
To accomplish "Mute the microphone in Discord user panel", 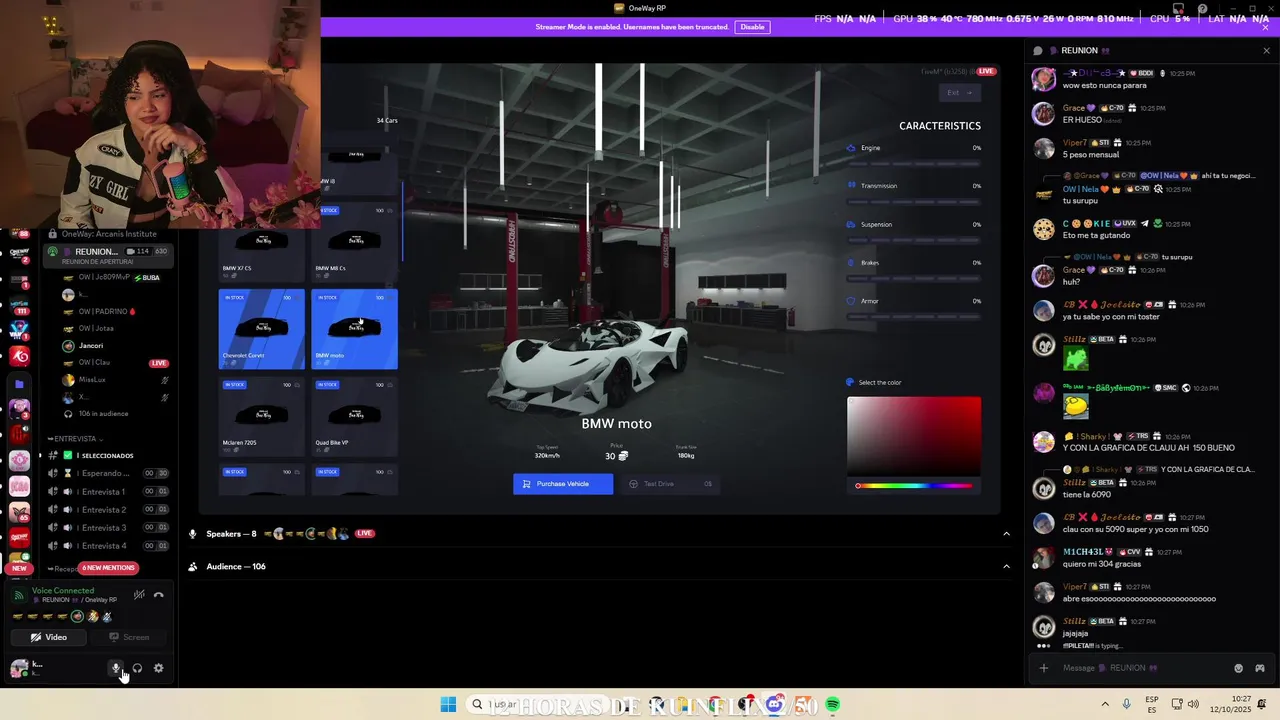I will [x=116, y=668].
